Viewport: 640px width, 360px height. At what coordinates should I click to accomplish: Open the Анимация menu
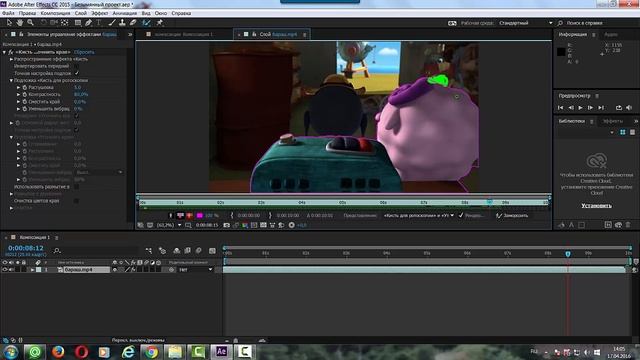click(x=125, y=13)
